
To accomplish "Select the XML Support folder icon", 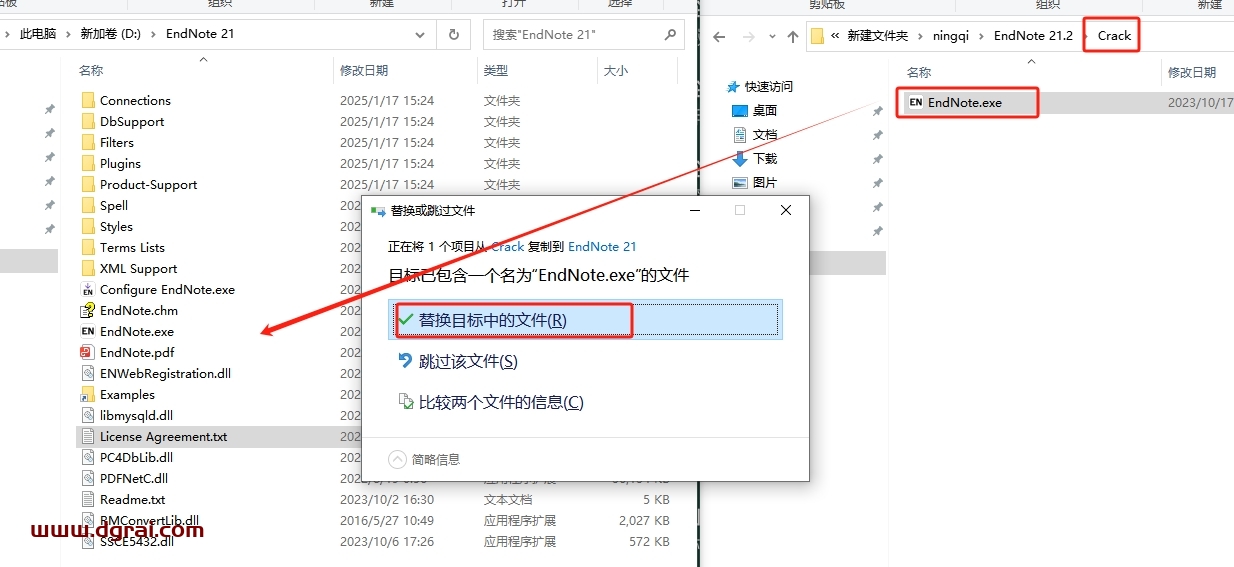I will 88,268.
